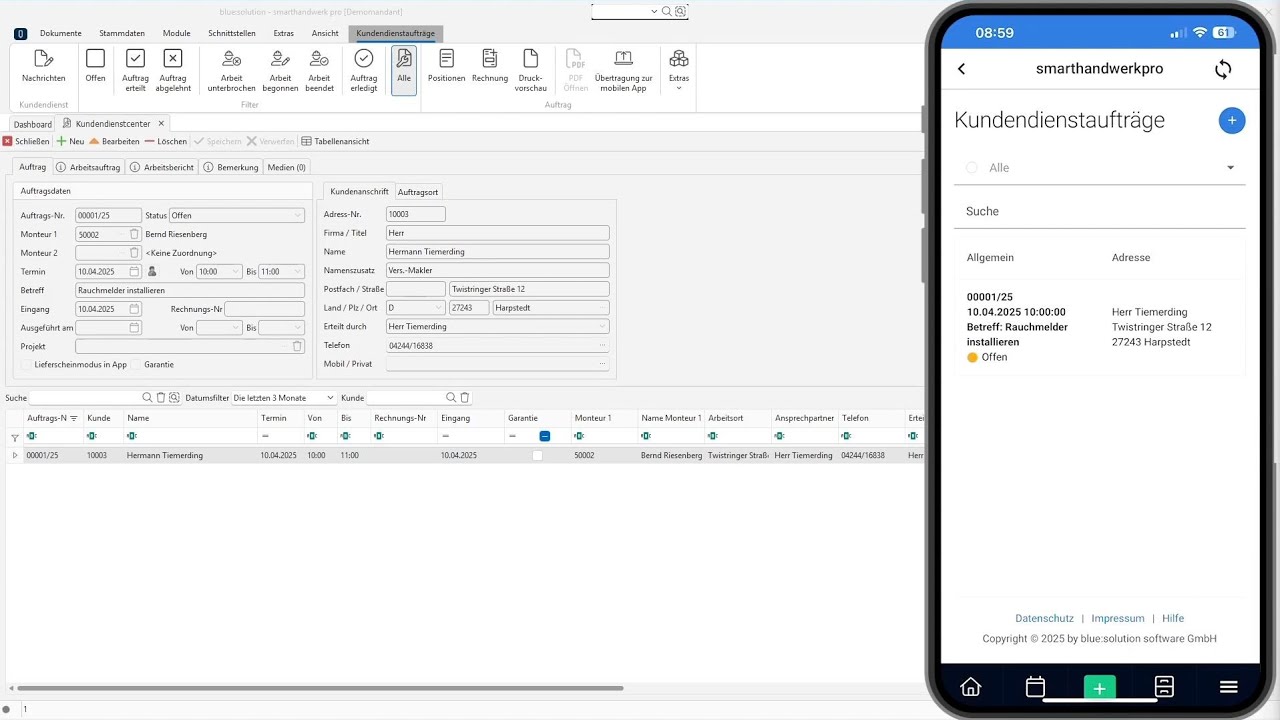Switch to the Auftragsort tab
The height and width of the screenshot is (720, 1280).
[418, 192]
